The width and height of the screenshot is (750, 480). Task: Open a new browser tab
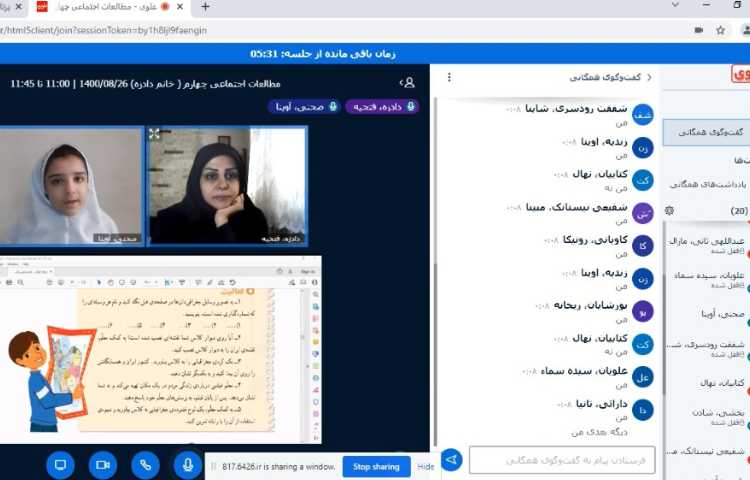coord(205,7)
